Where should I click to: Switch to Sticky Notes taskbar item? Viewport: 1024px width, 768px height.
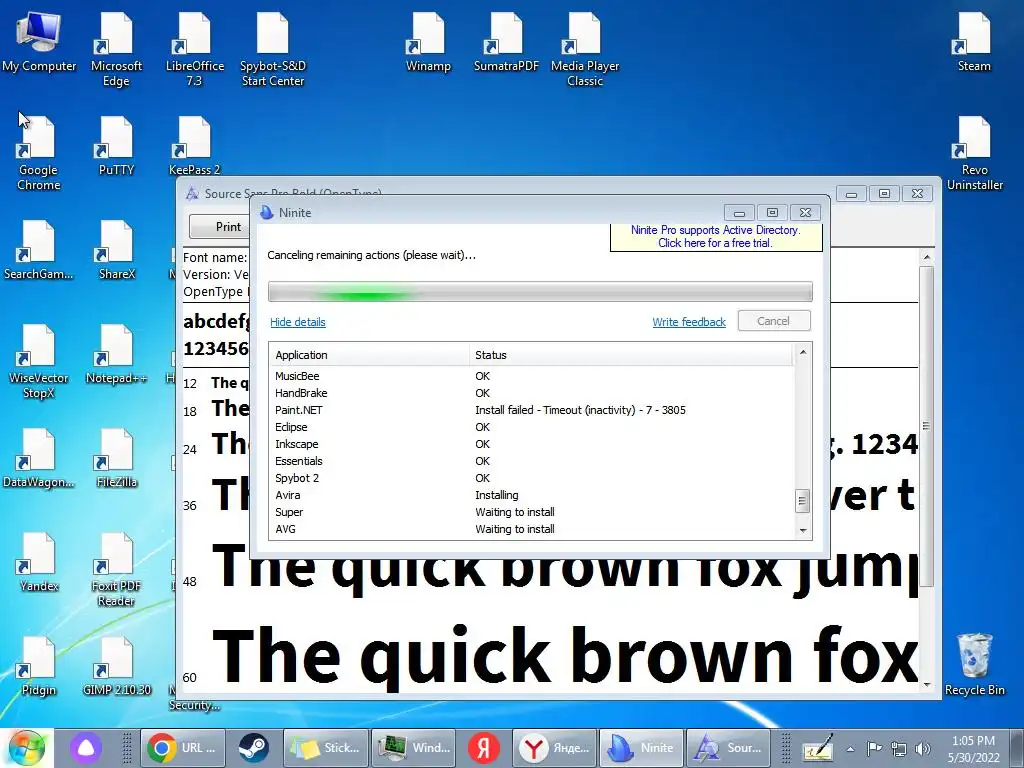point(326,748)
